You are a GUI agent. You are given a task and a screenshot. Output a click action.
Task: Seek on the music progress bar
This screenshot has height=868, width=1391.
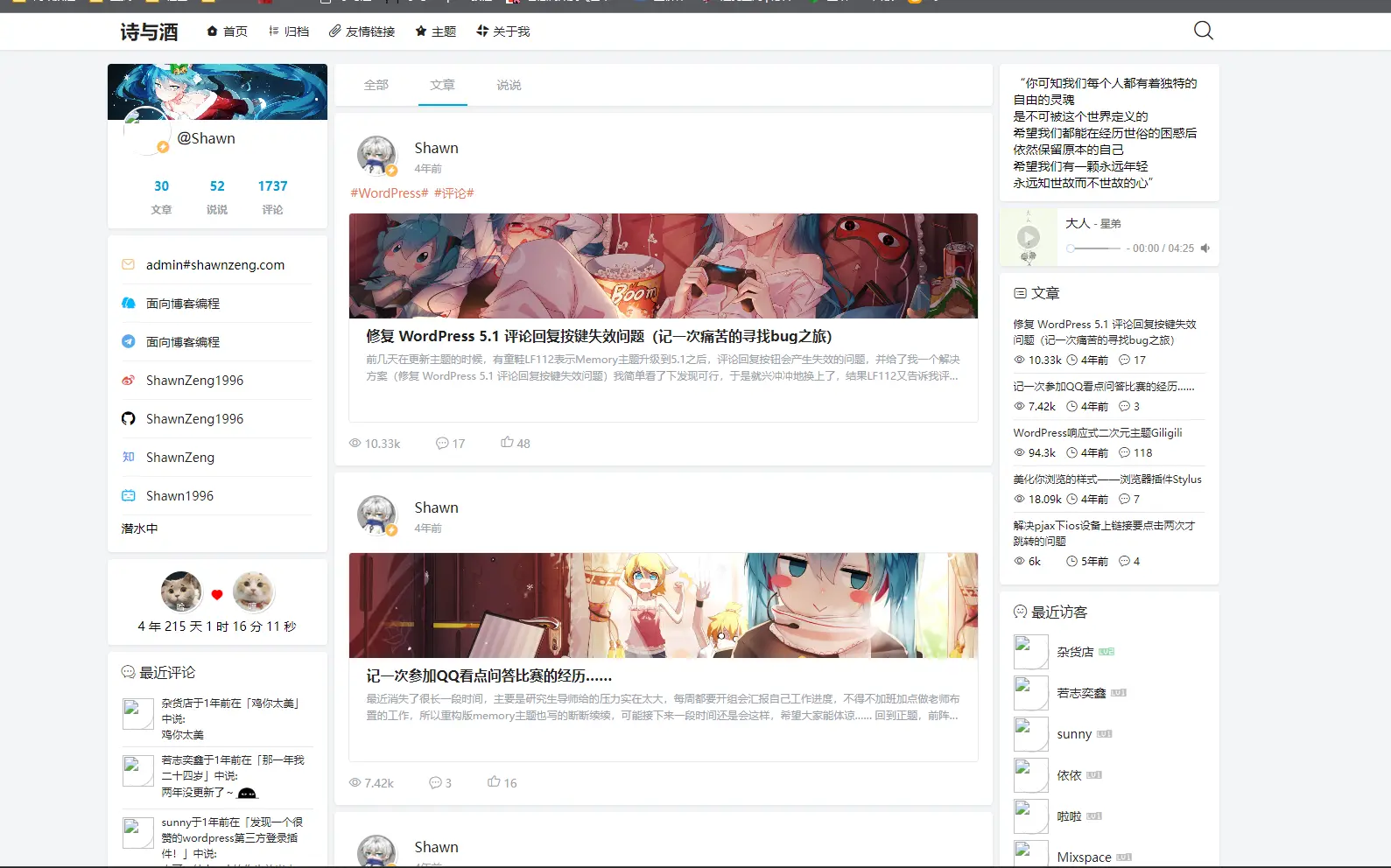click(x=1093, y=248)
